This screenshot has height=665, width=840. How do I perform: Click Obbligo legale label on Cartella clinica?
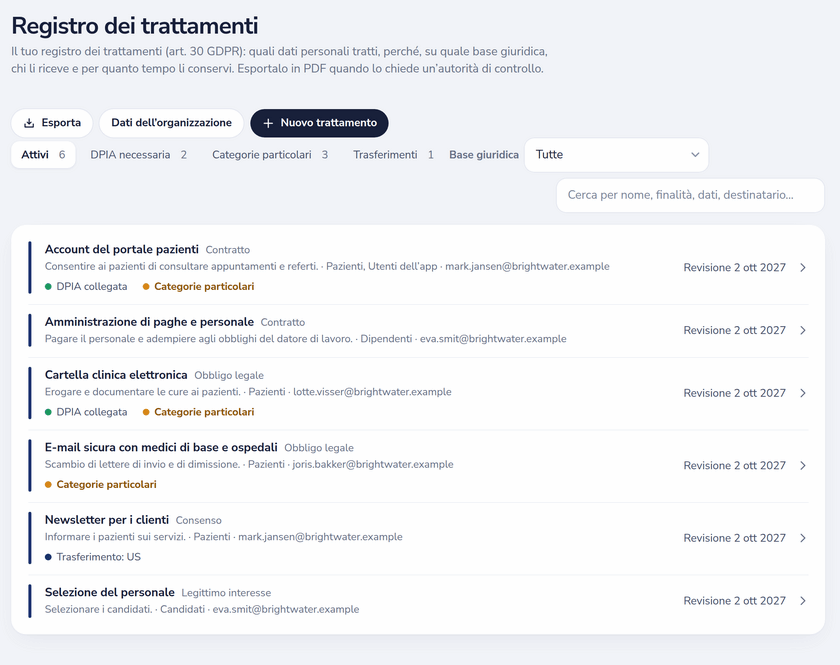[x=229, y=376]
